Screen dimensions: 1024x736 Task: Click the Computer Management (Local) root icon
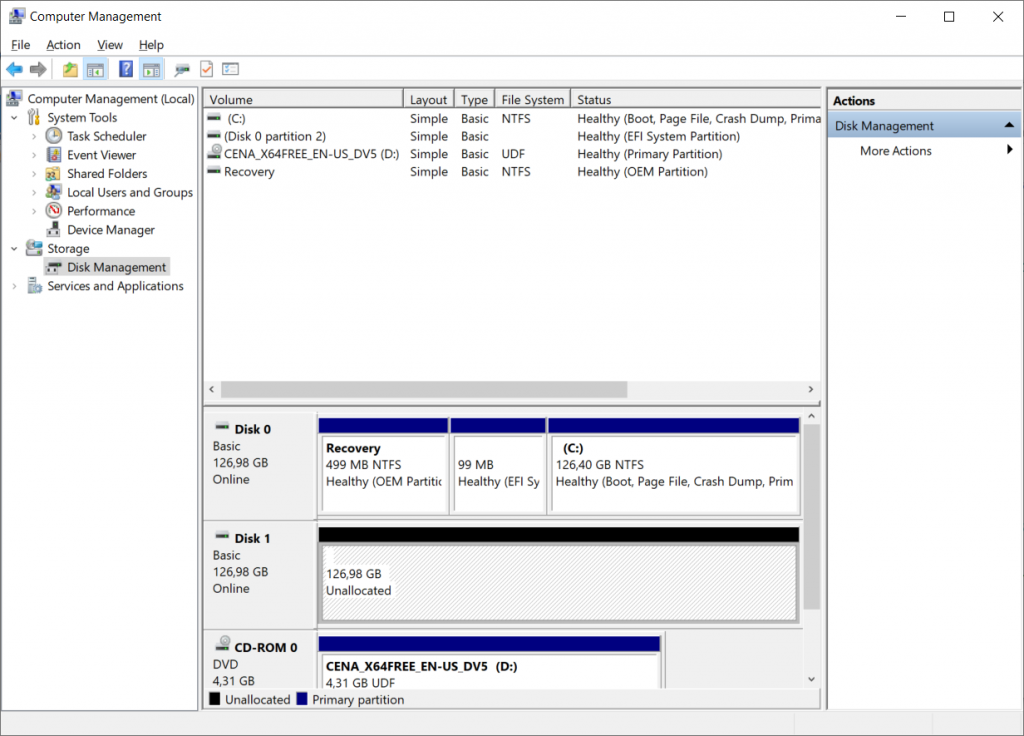(14, 98)
